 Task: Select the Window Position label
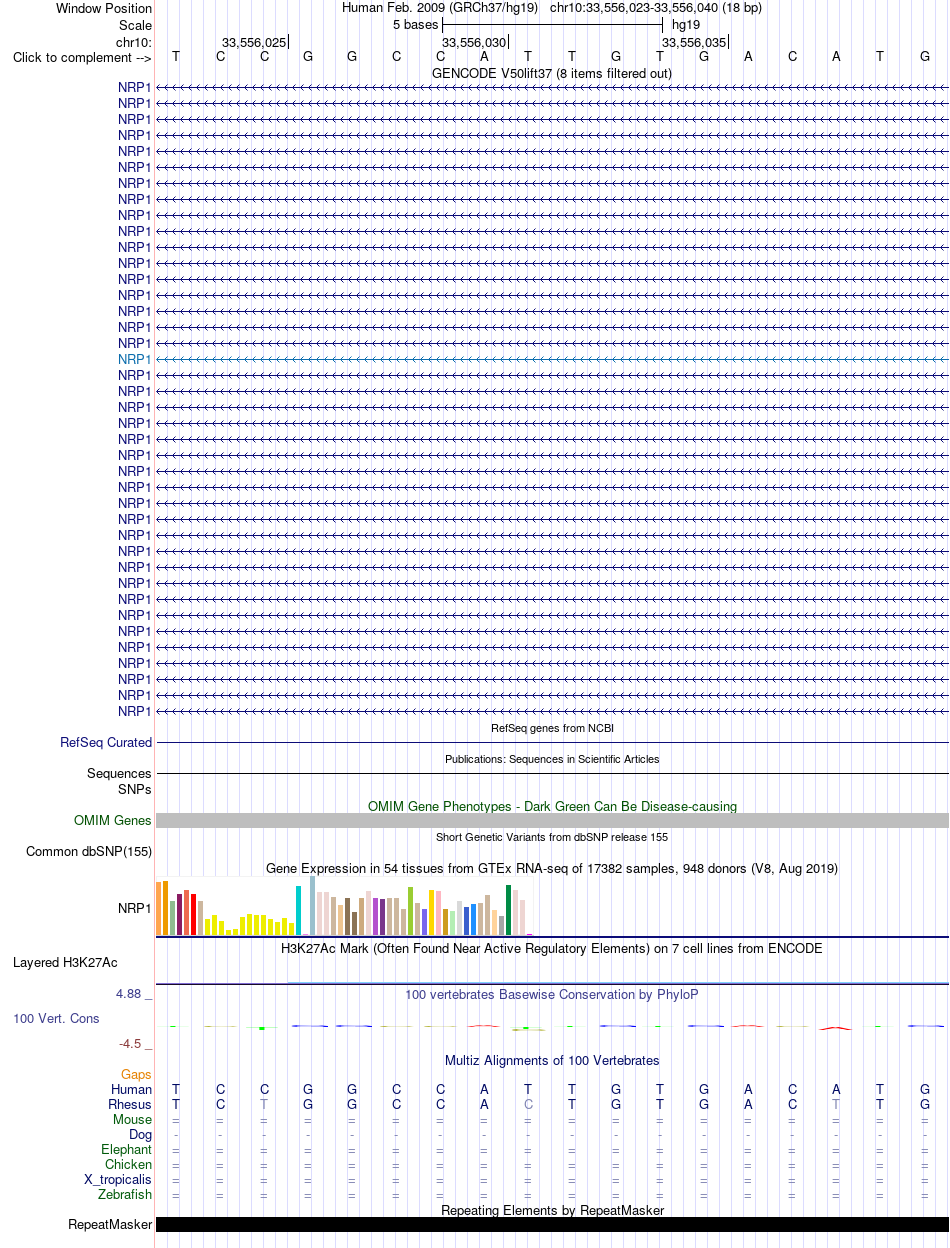point(104,8)
